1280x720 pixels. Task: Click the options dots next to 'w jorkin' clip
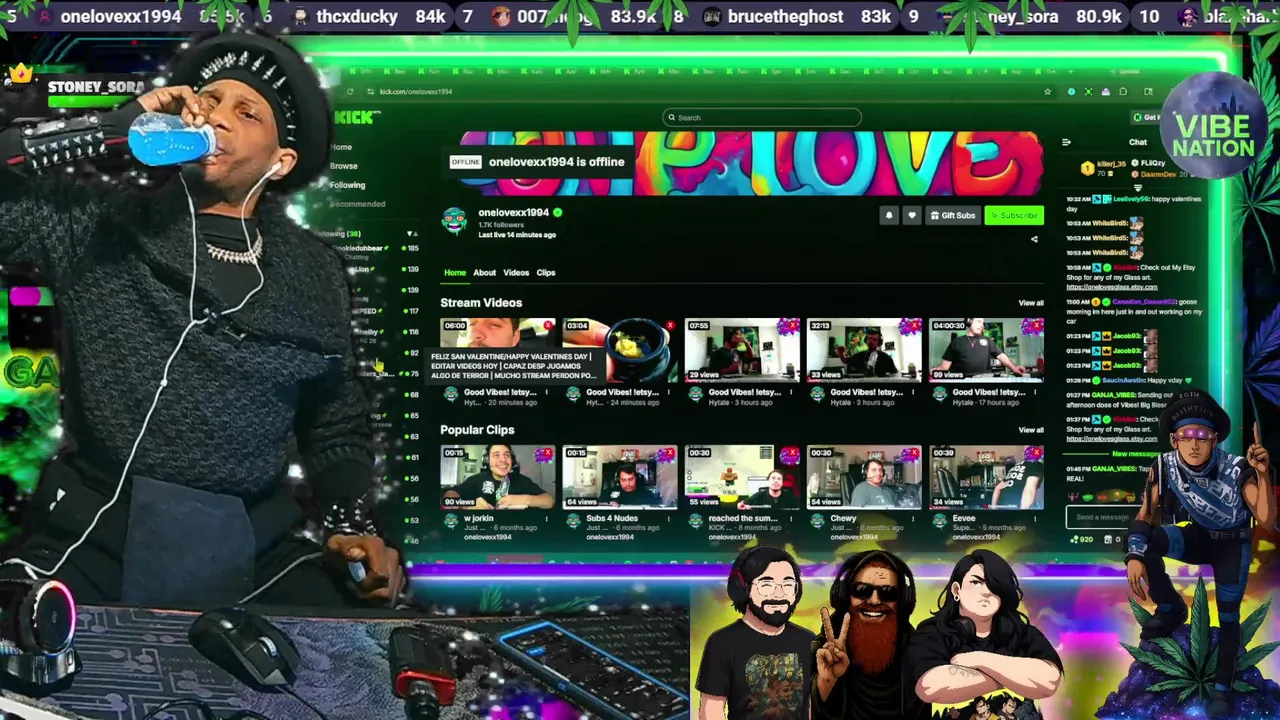coord(547,519)
